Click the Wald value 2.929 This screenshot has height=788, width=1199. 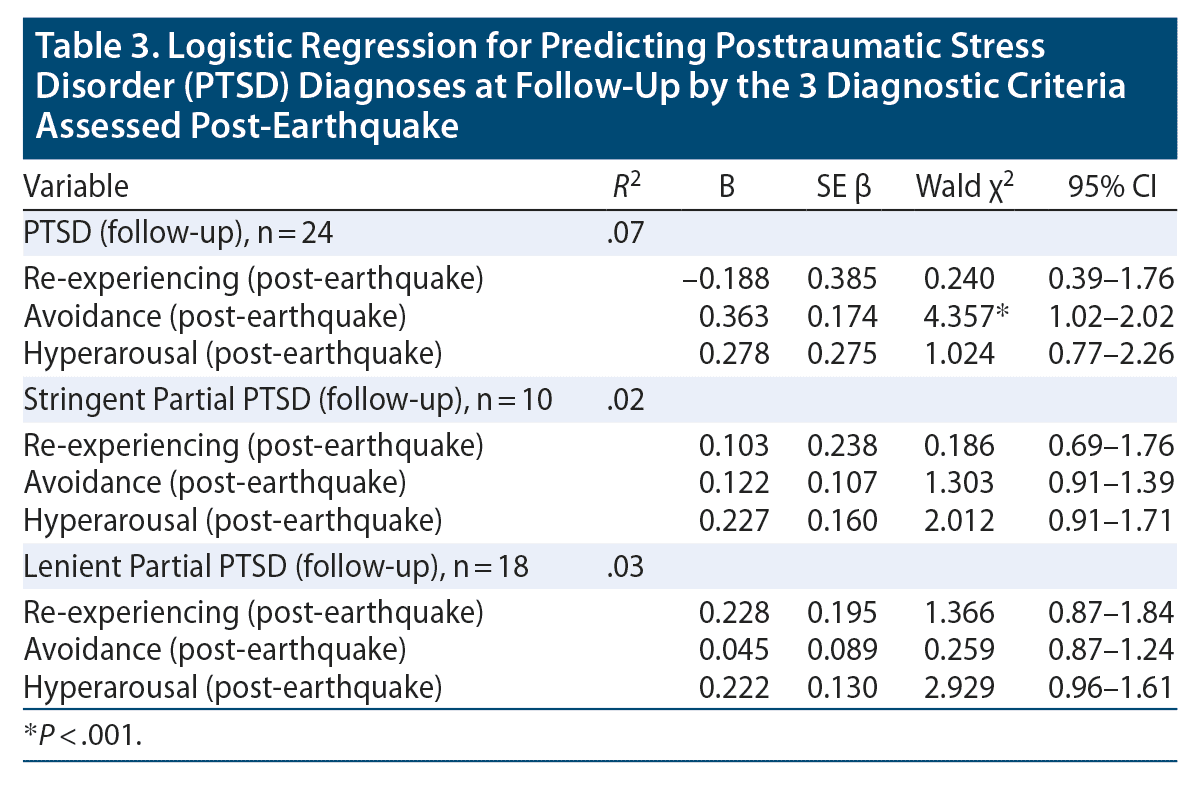point(959,687)
